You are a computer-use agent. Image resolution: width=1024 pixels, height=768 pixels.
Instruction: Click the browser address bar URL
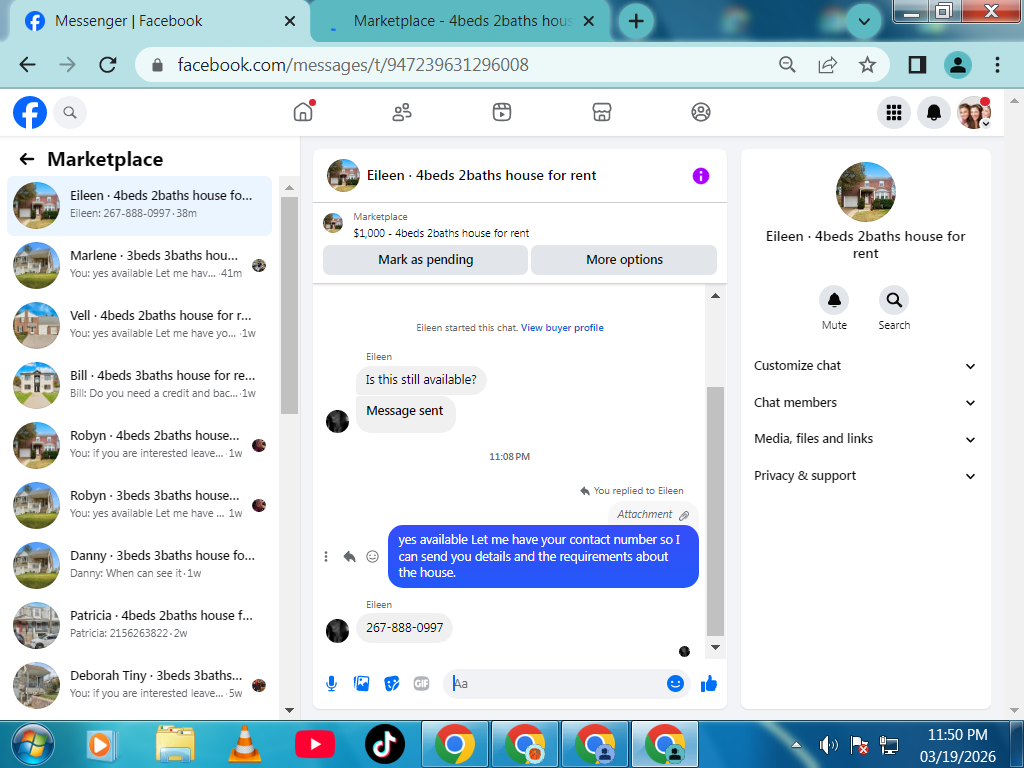(353, 65)
